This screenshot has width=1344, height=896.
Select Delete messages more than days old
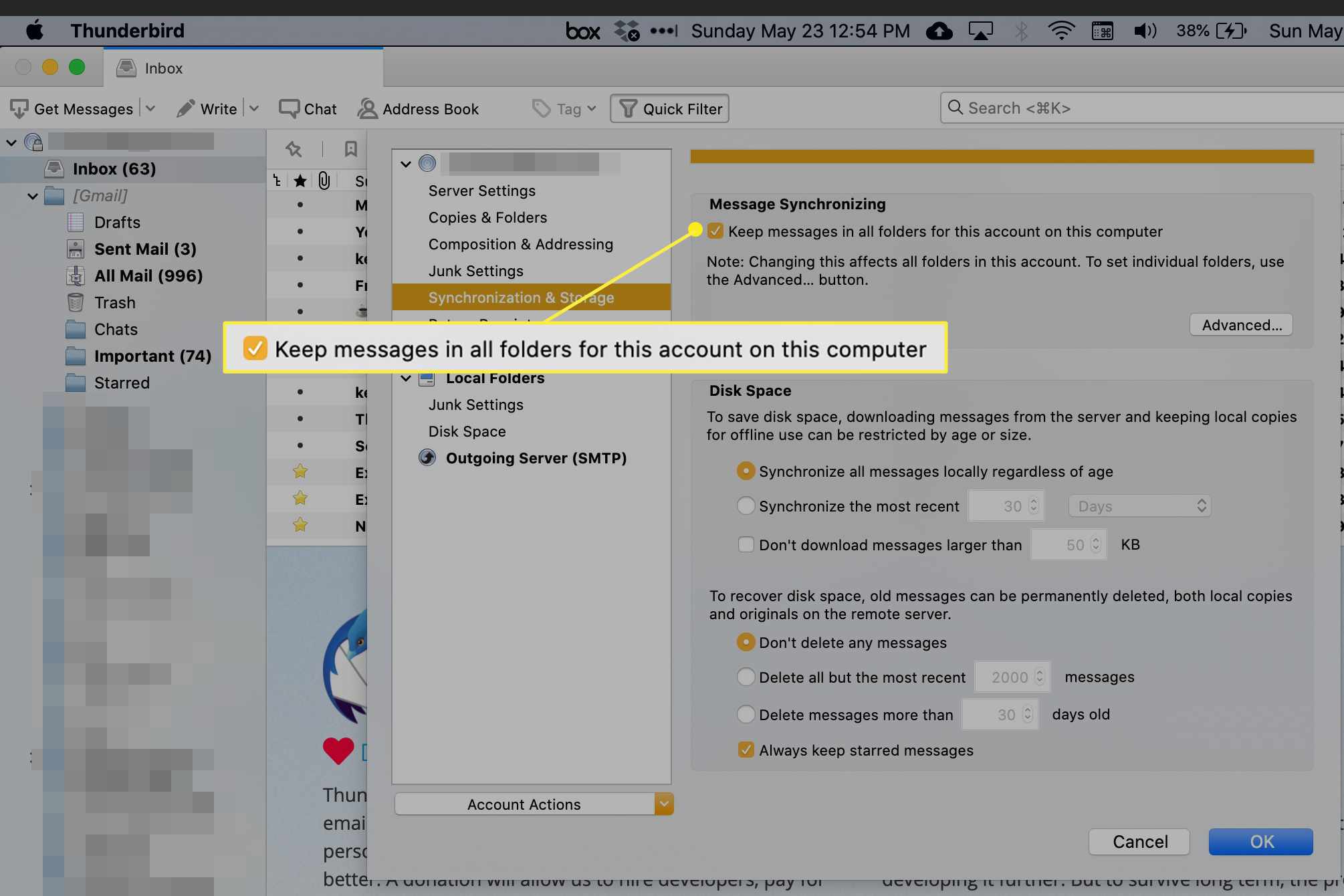(x=746, y=714)
